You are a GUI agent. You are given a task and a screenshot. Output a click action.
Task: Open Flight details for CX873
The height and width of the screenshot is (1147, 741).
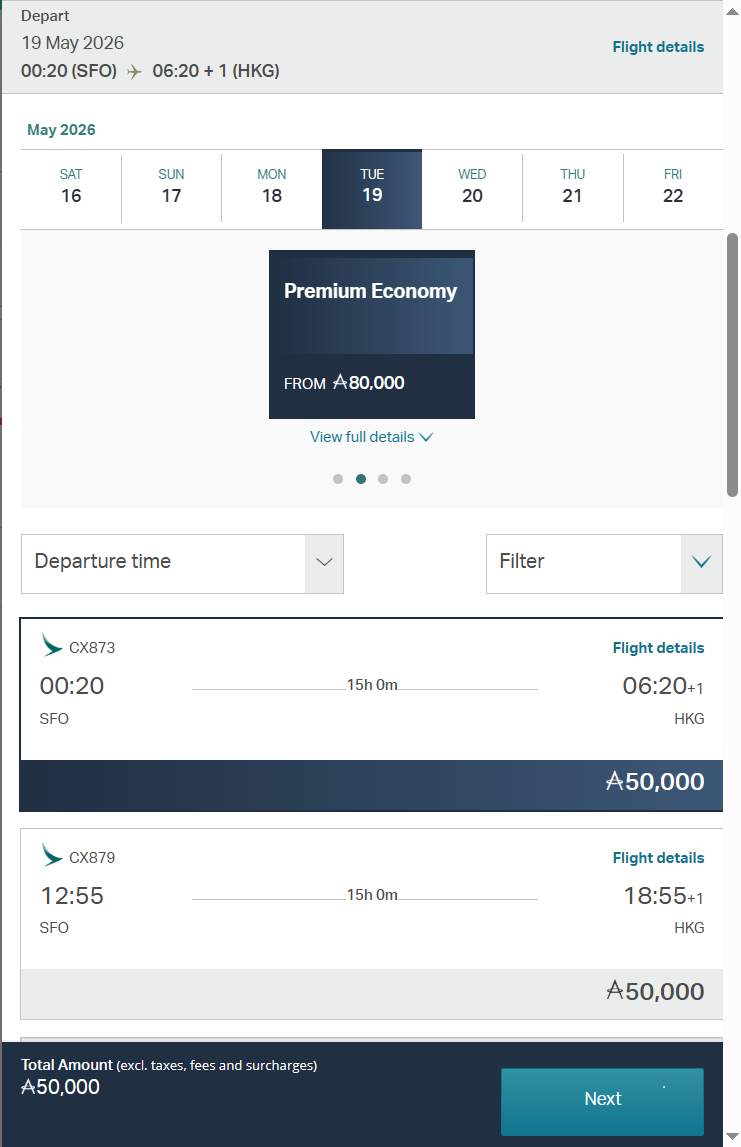click(658, 648)
